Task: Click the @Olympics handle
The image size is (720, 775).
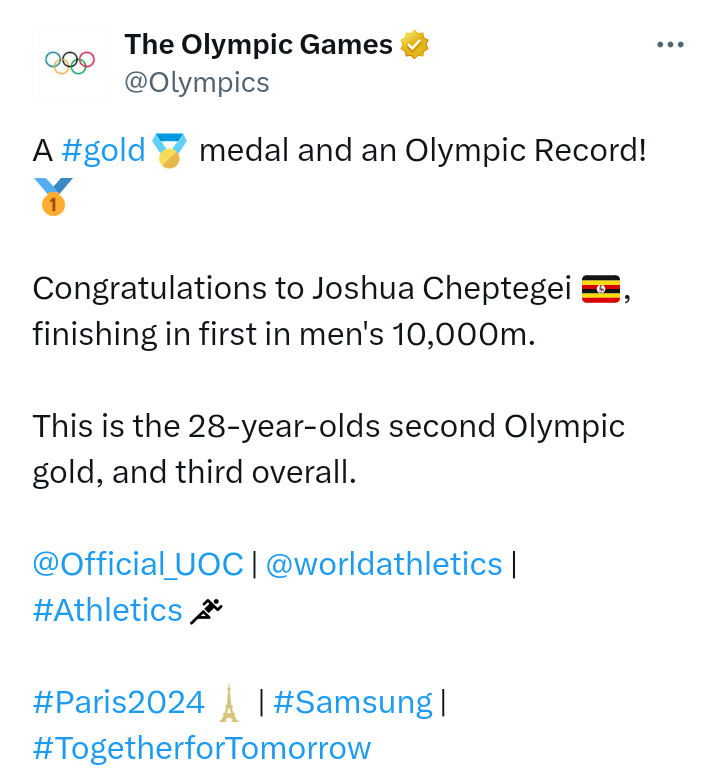Action: 197,83
